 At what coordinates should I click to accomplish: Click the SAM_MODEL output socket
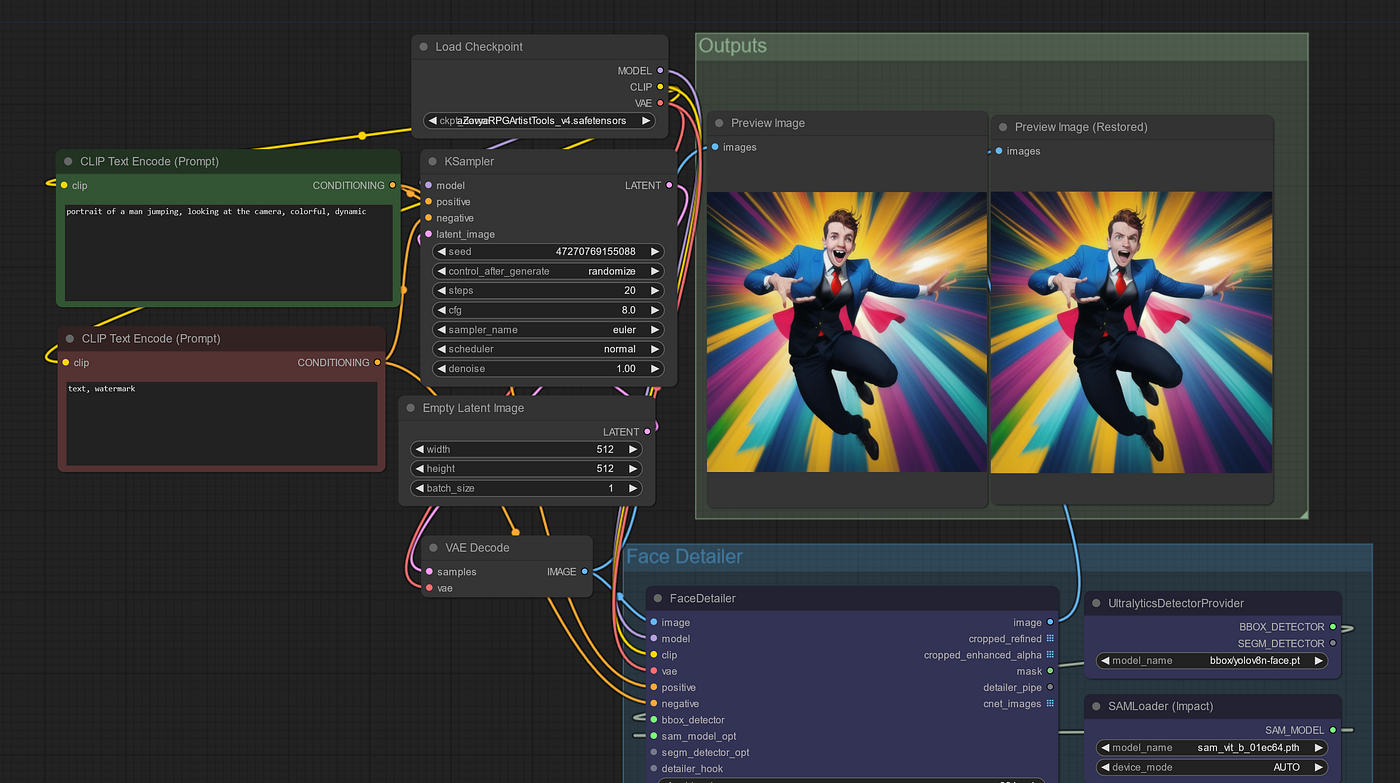pyautogui.click(x=1333, y=730)
